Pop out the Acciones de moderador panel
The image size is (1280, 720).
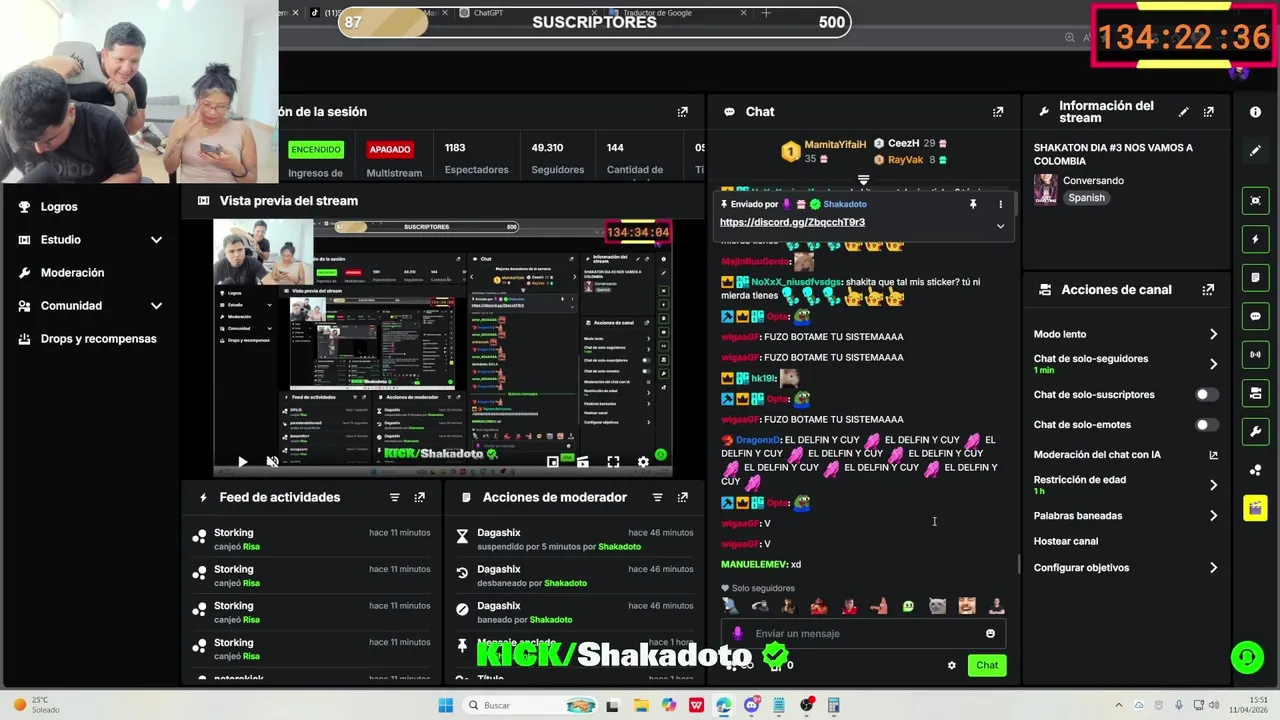[x=683, y=497]
